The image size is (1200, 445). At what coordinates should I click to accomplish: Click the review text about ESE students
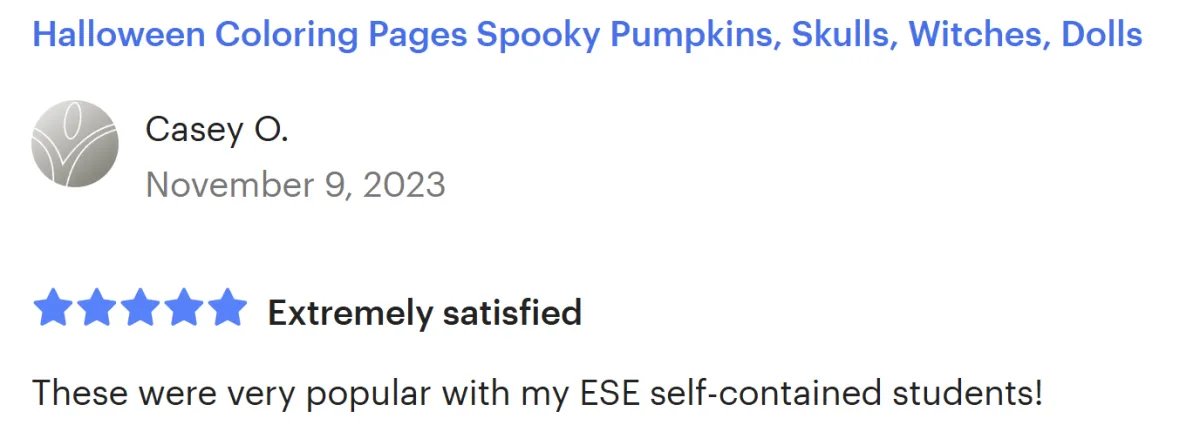537,392
